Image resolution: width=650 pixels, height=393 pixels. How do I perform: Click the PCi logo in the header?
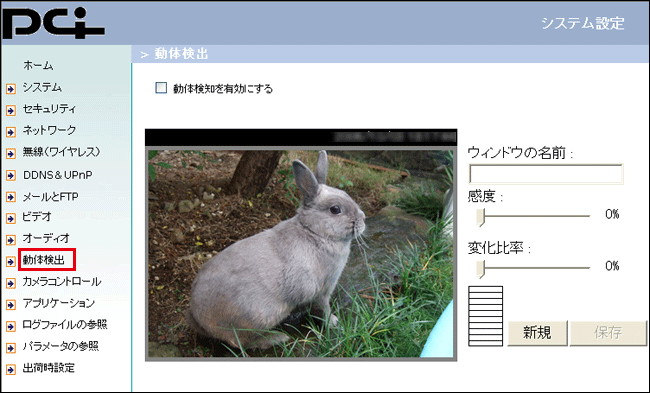tap(53, 23)
